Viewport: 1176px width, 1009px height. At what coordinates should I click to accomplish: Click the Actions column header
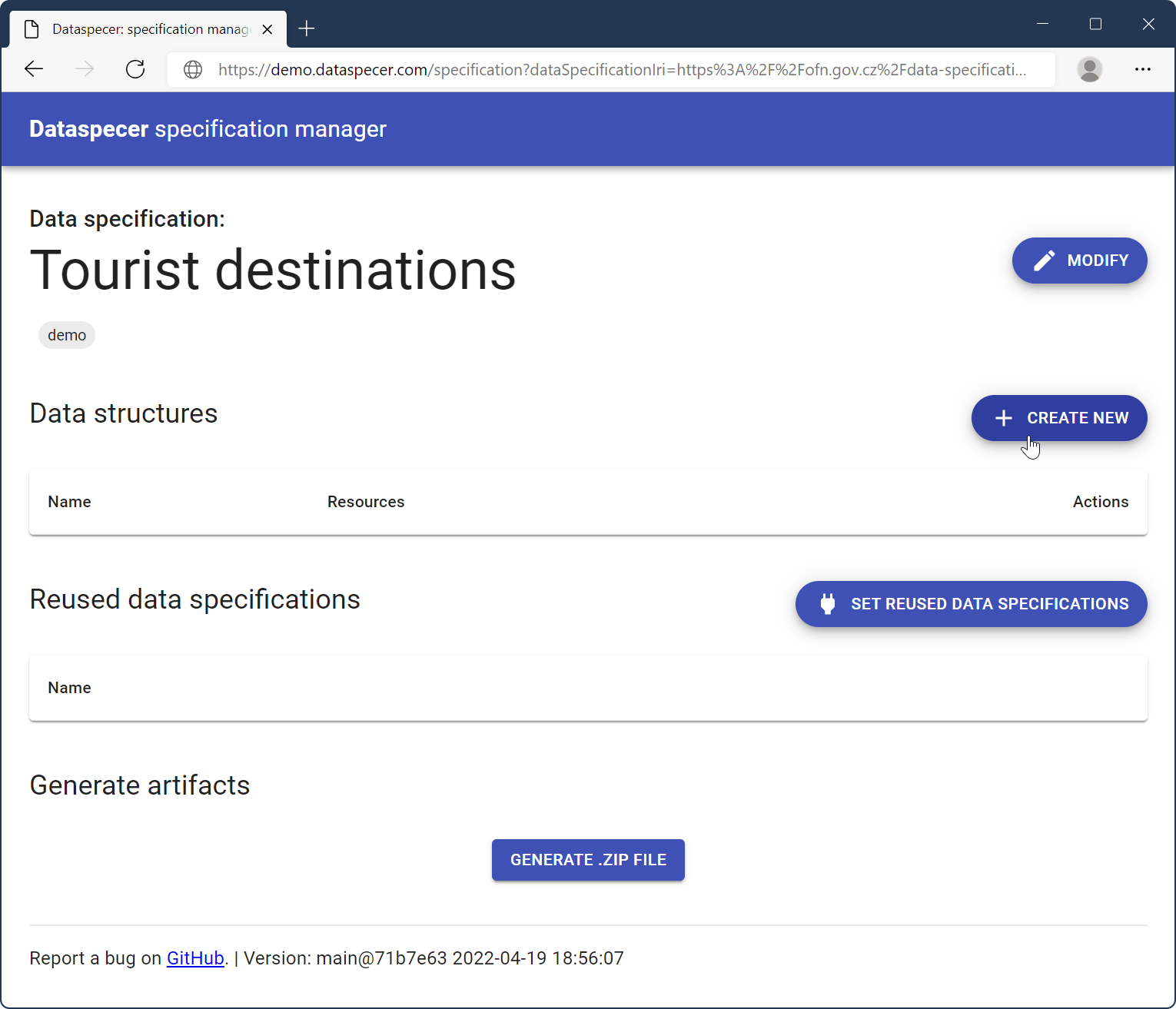1100,502
